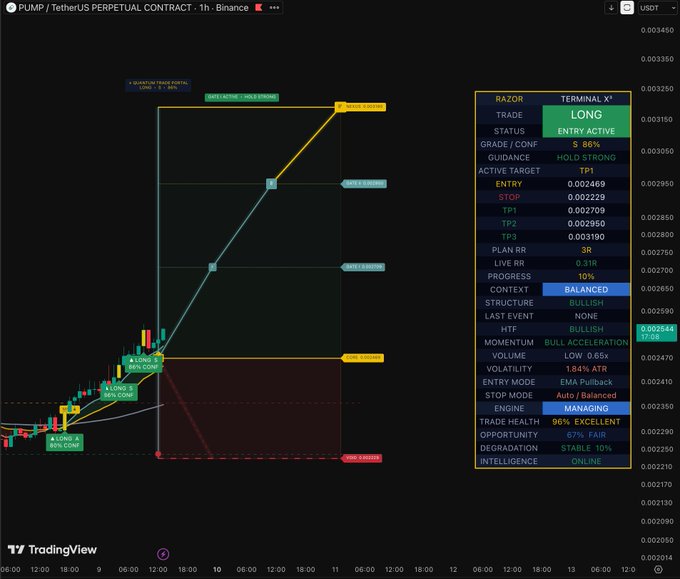Select the LONG A 80% CONF signal label
The image size is (680, 579).
click(x=65, y=442)
